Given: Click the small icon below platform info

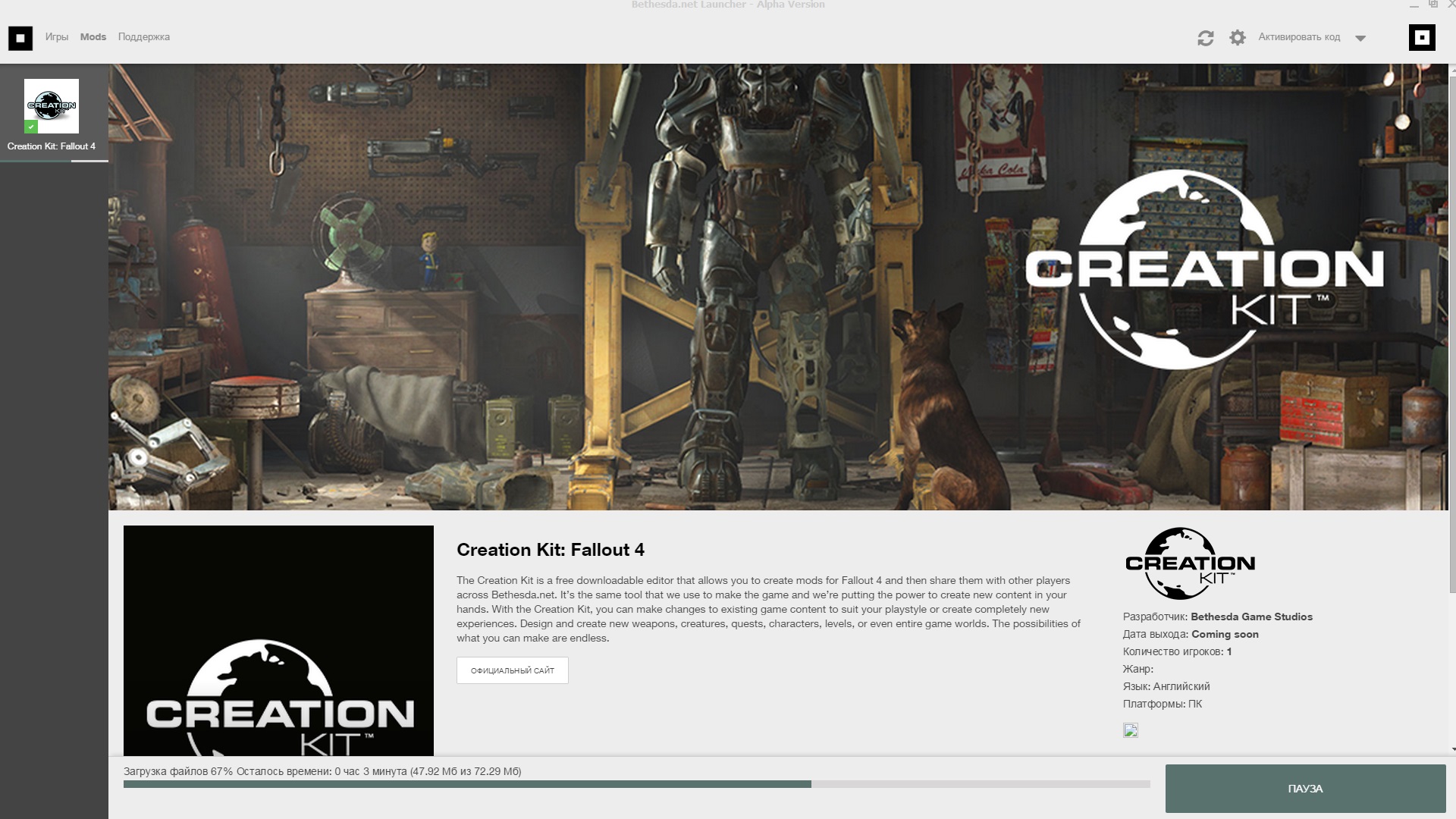Looking at the screenshot, I should click(x=1130, y=730).
